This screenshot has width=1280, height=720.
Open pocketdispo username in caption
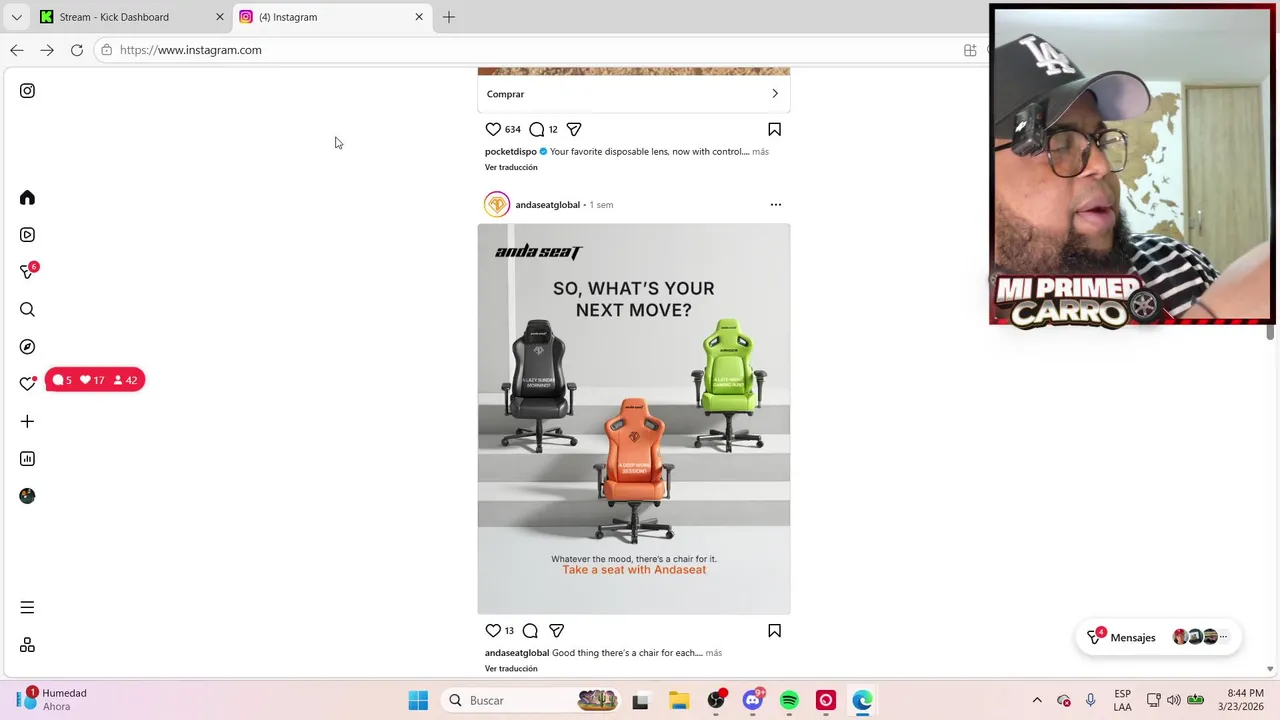point(511,152)
